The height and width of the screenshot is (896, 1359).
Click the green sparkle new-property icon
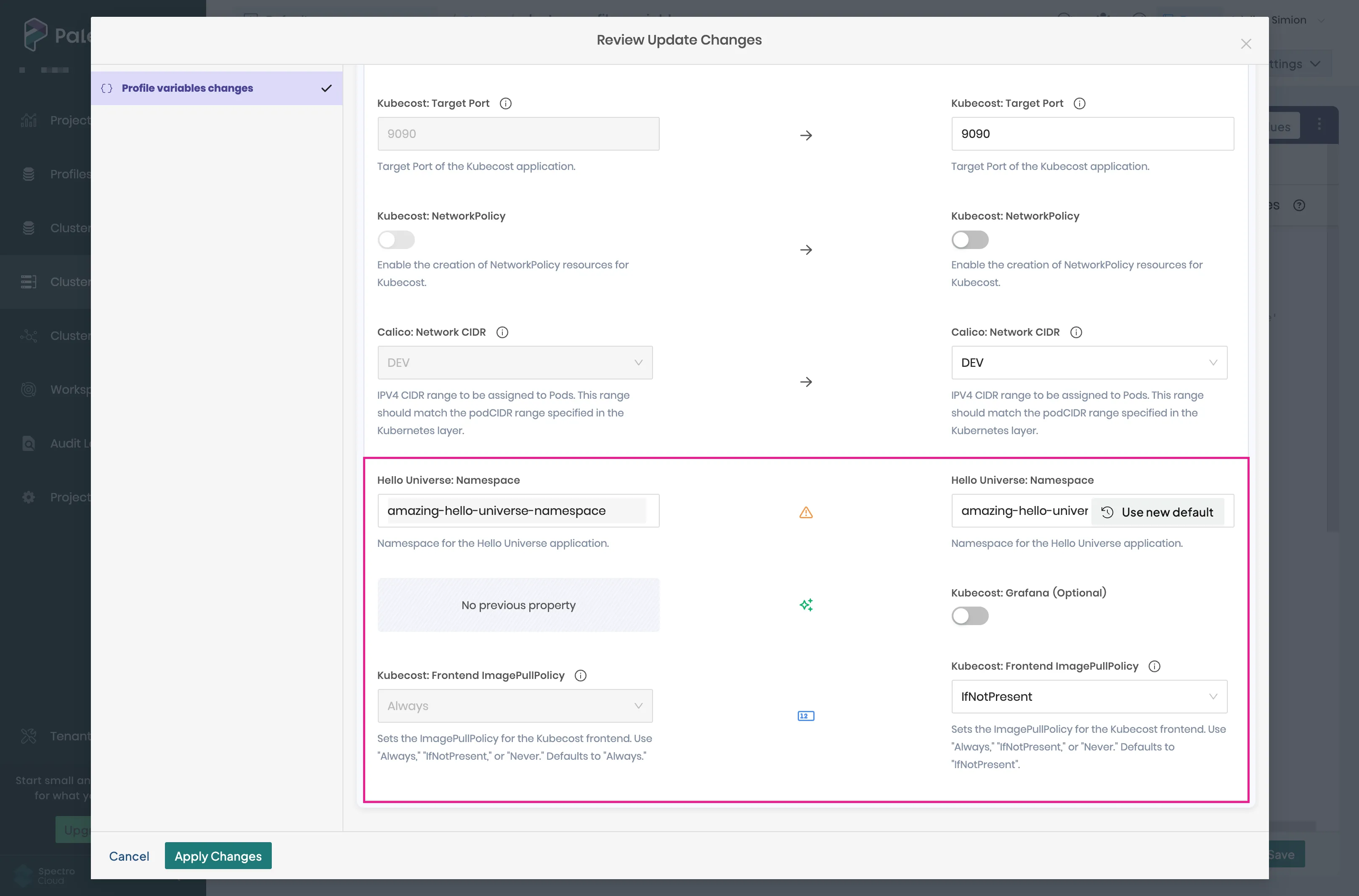pyautogui.click(x=806, y=604)
